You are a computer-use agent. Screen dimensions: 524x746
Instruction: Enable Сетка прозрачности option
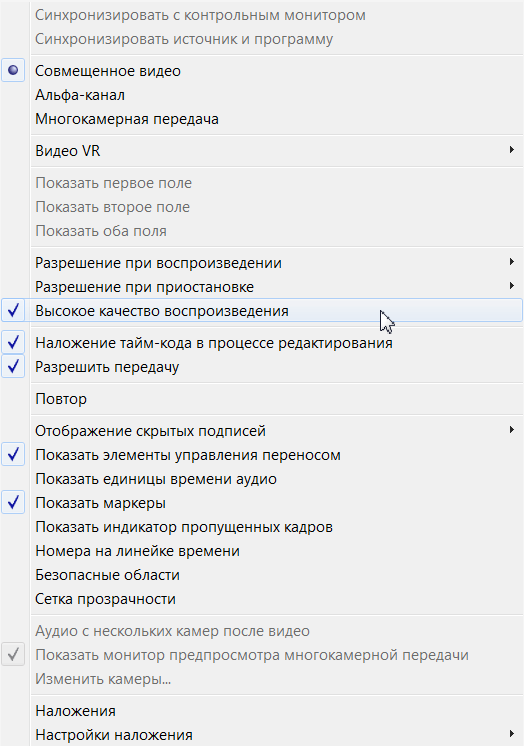(x=262, y=599)
